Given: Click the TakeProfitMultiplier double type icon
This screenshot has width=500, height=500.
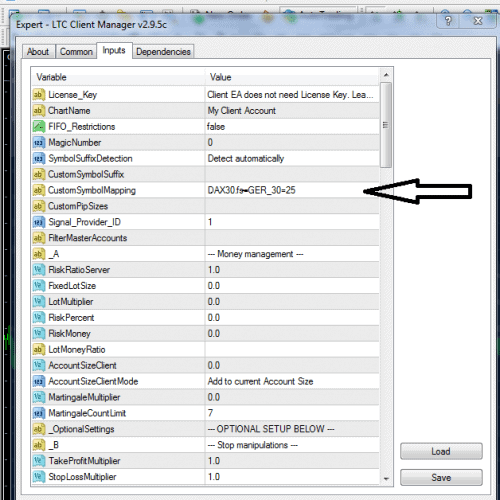Looking at the screenshot, I should click(39, 461).
